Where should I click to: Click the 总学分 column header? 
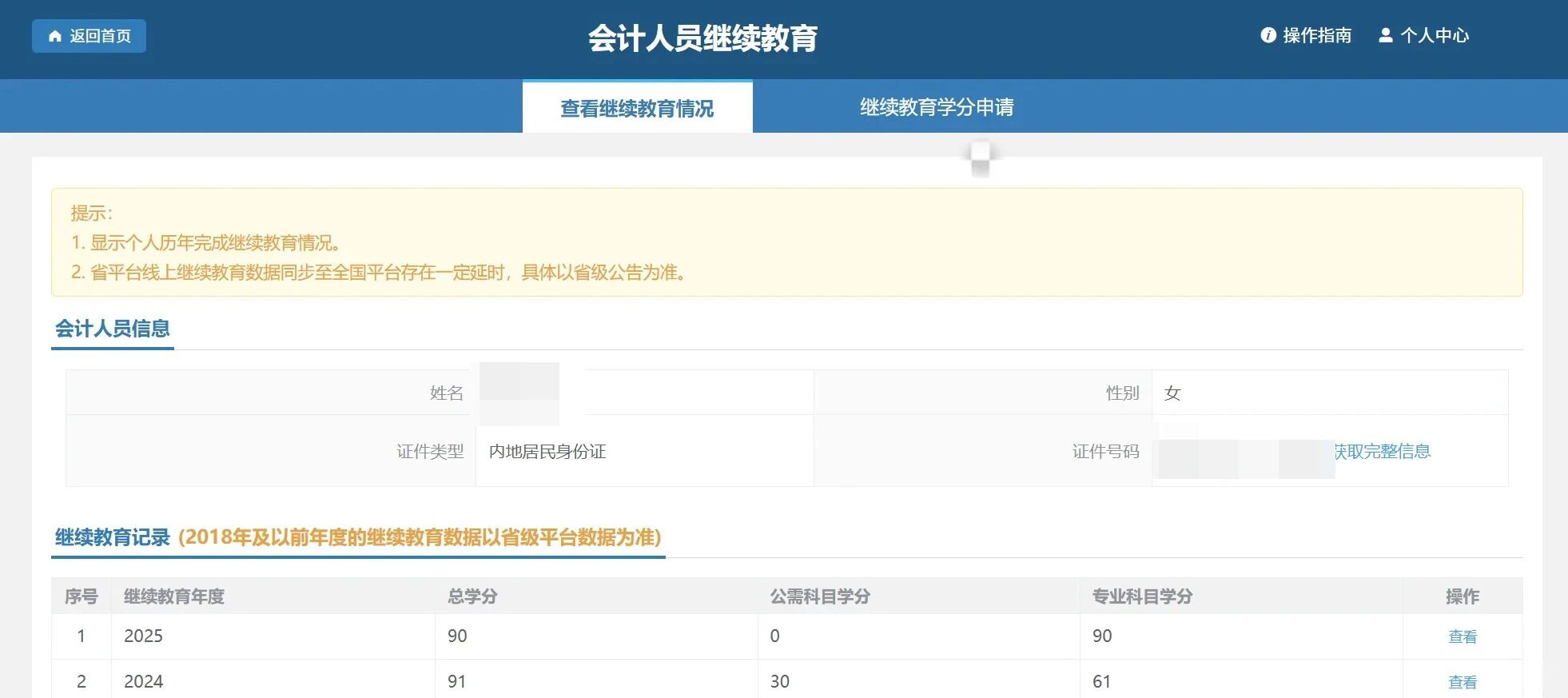coord(472,596)
